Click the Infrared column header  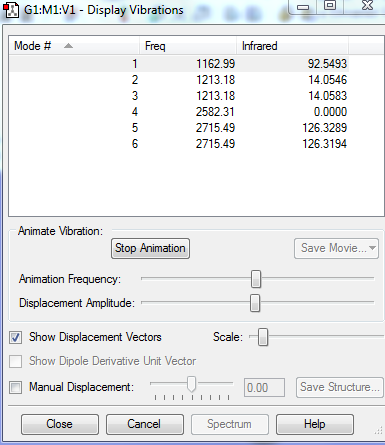(292, 46)
